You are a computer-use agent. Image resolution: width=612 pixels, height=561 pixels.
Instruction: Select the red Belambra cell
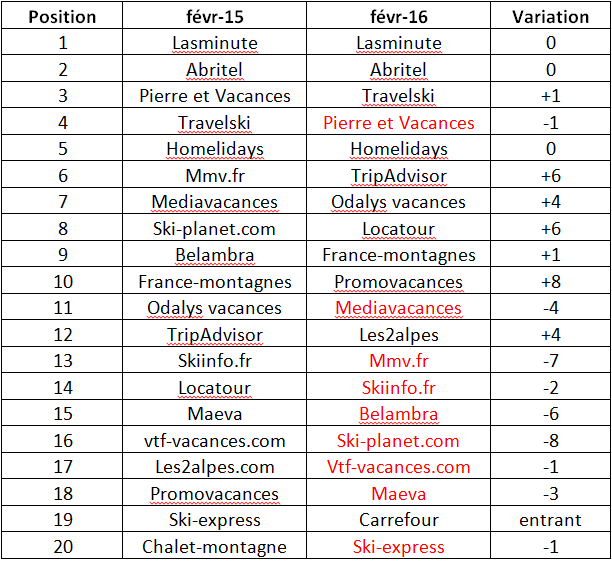pos(399,413)
